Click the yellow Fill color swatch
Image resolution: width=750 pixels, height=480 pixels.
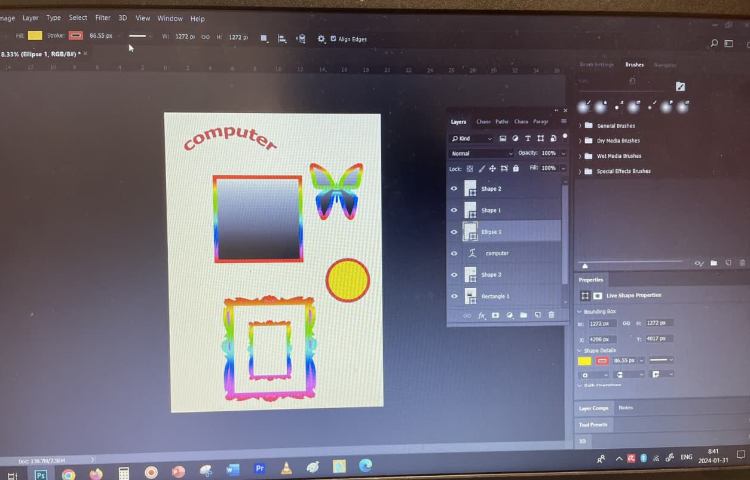coord(35,36)
